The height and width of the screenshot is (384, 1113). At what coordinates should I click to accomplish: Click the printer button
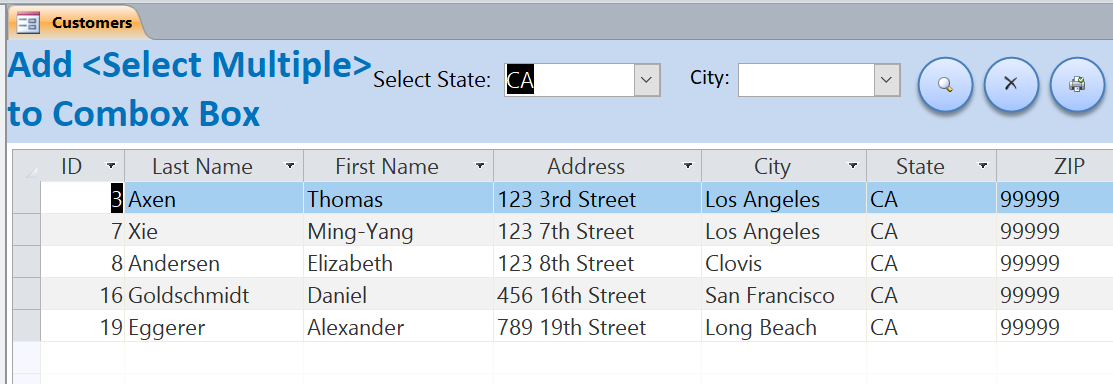1077,84
